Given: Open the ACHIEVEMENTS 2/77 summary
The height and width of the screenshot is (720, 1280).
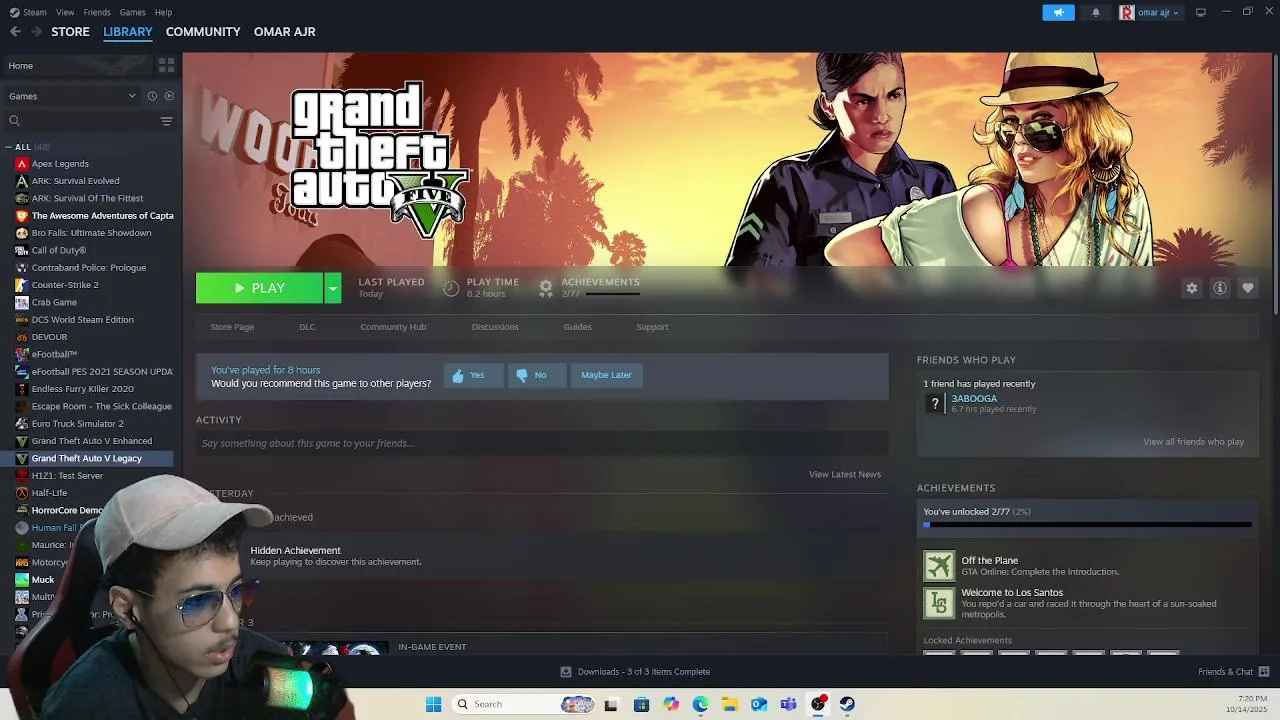Looking at the screenshot, I should pyautogui.click(x=589, y=287).
